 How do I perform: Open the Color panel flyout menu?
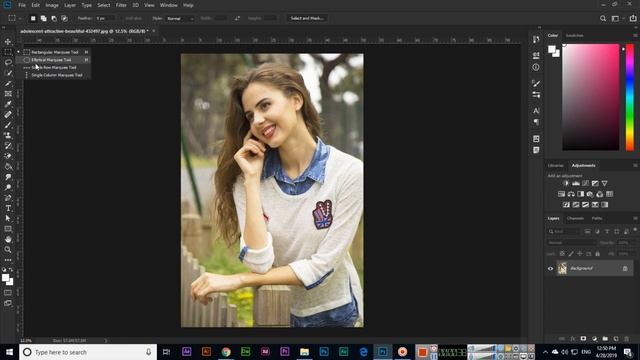tap(635, 36)
